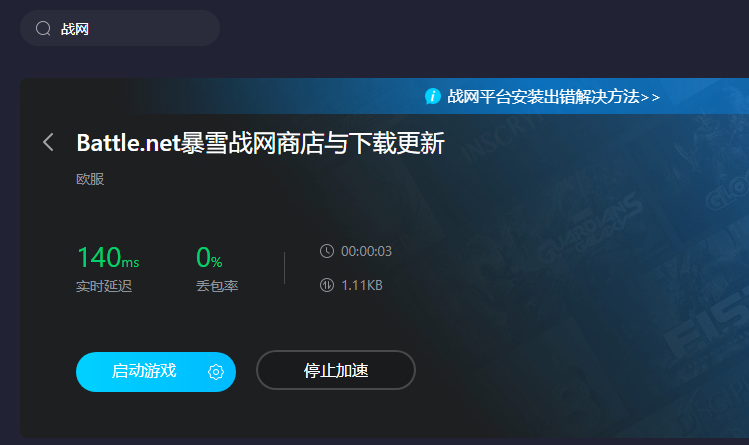Image resolution: width=749 pixels, height=445 pixels.
Task: Click the Battle.net暴雪战网商店与下载更新 title
Action: click(x=260, y=143)
